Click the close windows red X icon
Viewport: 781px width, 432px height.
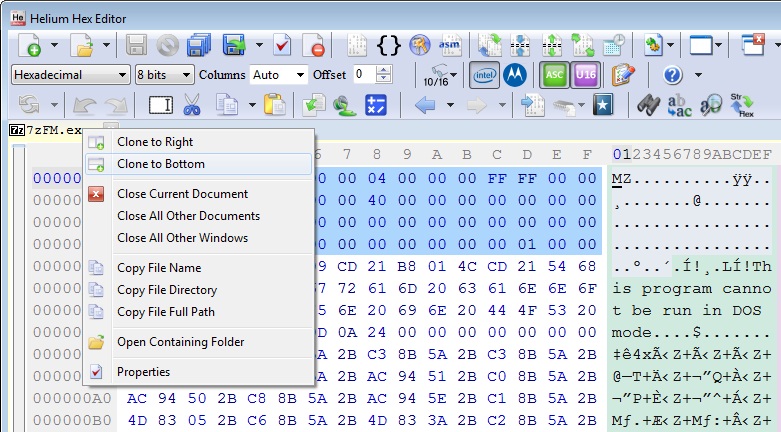point(753,45)
